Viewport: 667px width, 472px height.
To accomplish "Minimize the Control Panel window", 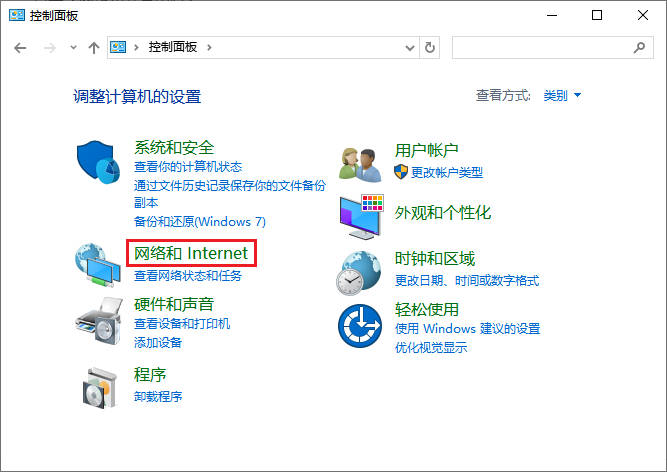I will [552, 15].
